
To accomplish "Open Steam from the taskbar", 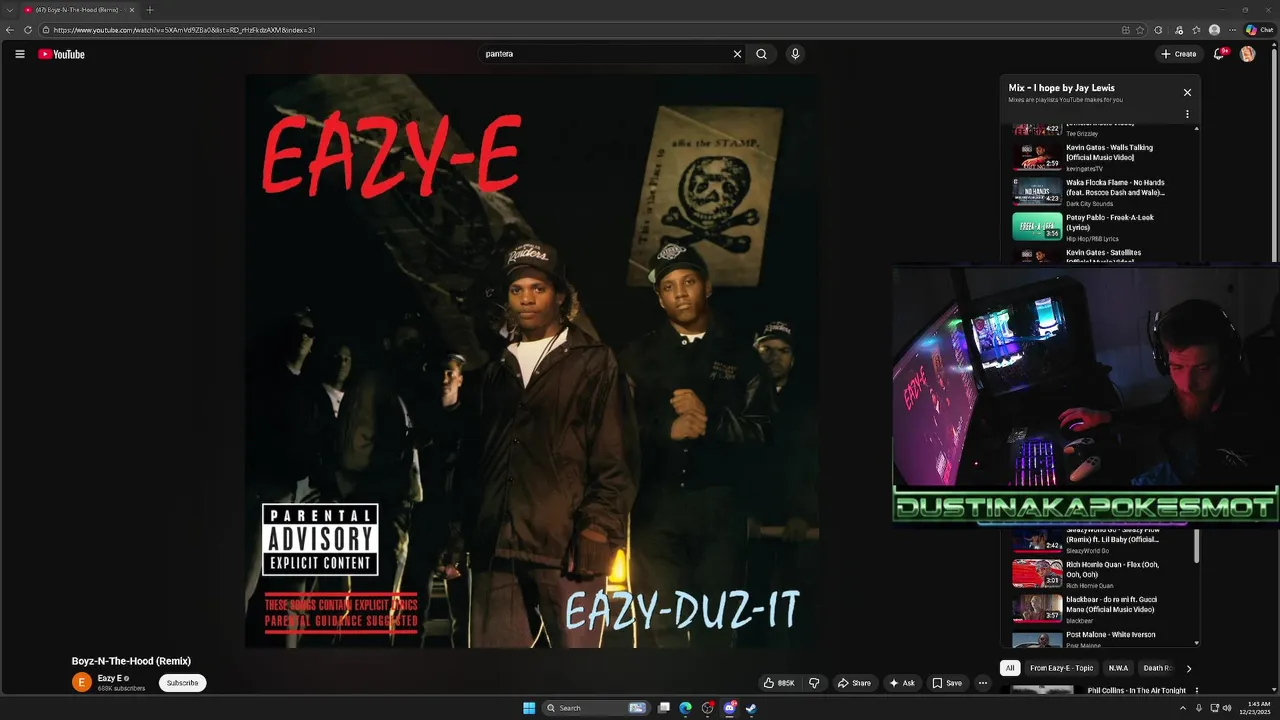I will coord(751,708).
